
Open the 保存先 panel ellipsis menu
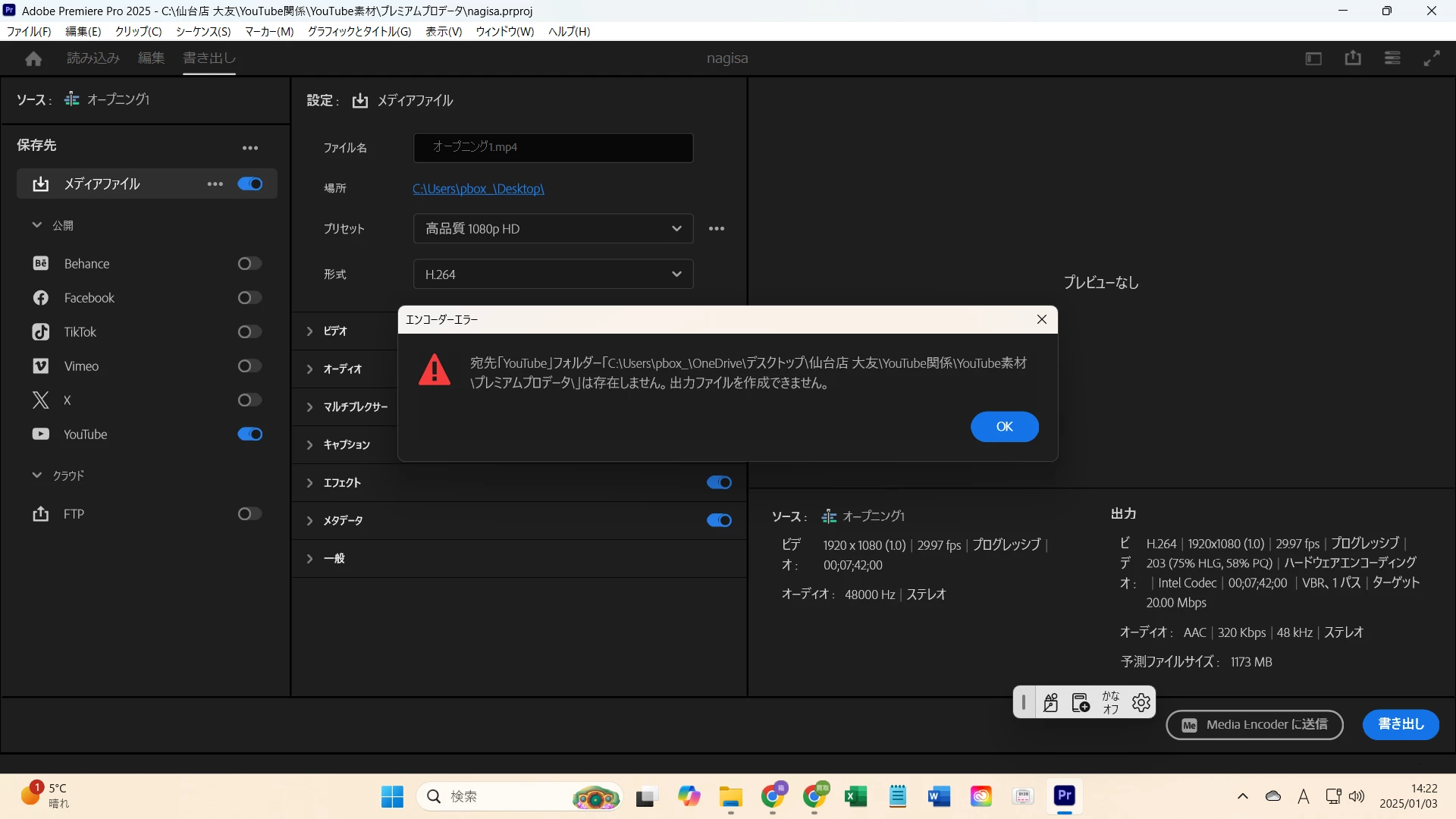250,149
